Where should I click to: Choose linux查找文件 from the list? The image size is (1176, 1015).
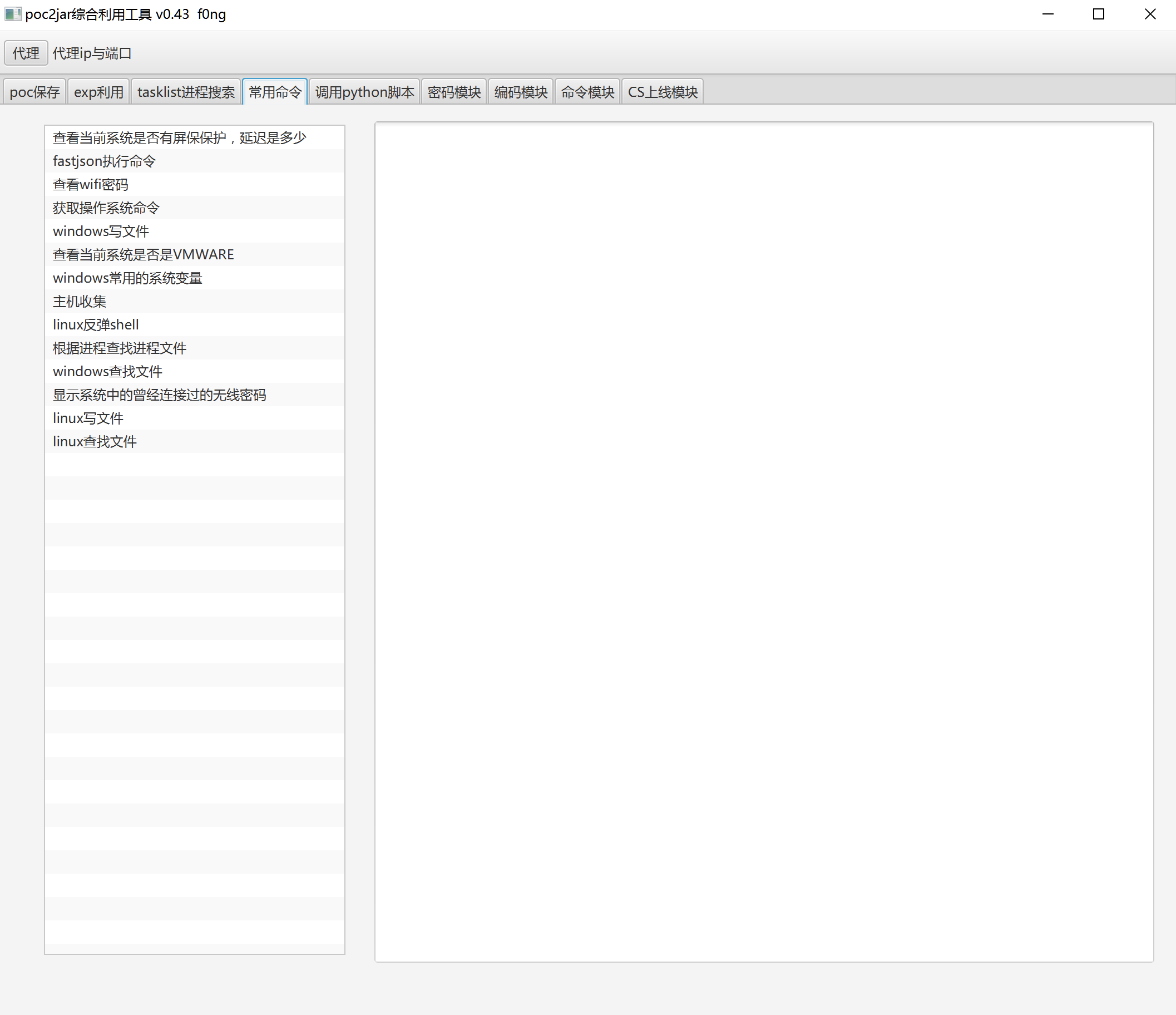tap(95, 442)
